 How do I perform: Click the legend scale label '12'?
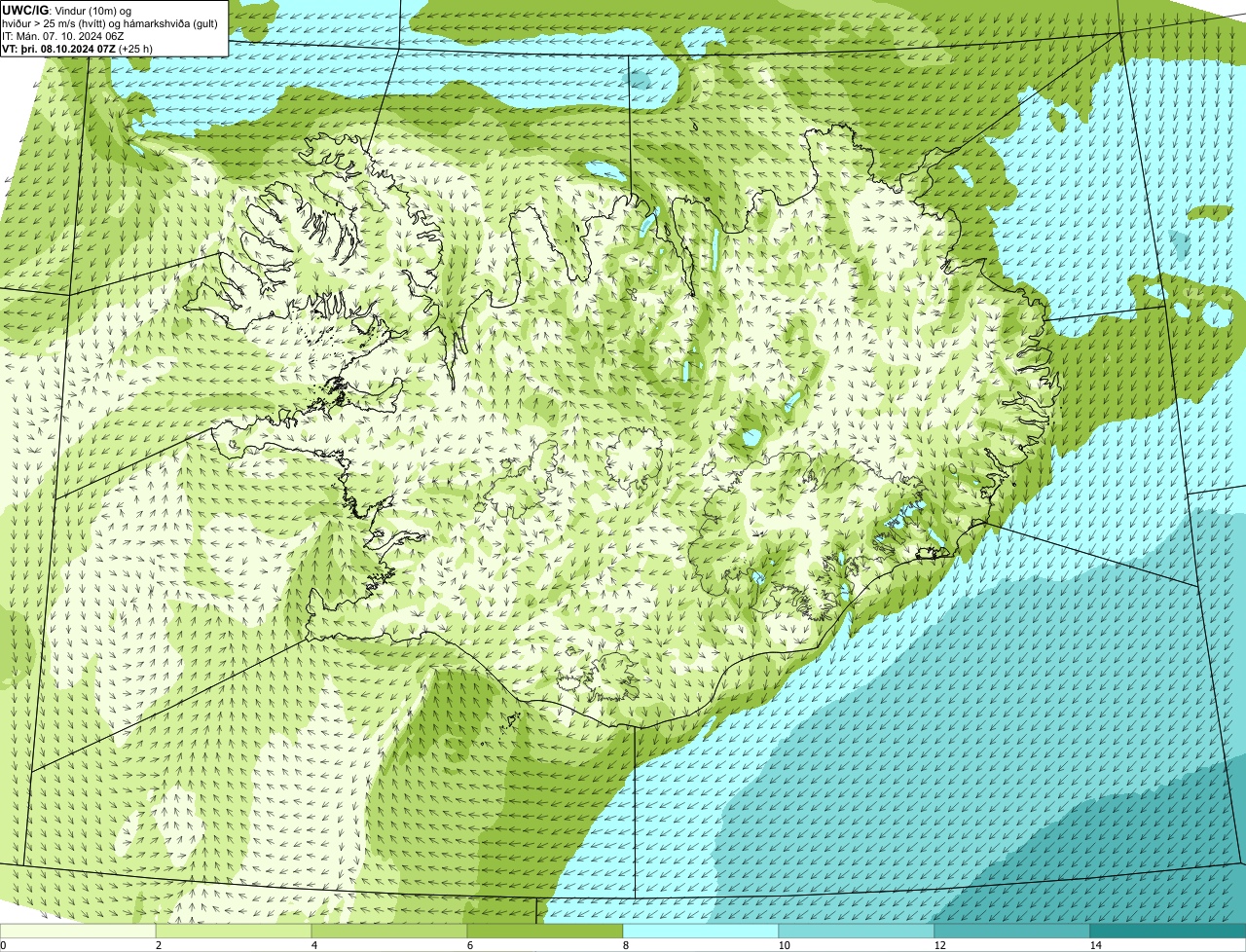939,945
